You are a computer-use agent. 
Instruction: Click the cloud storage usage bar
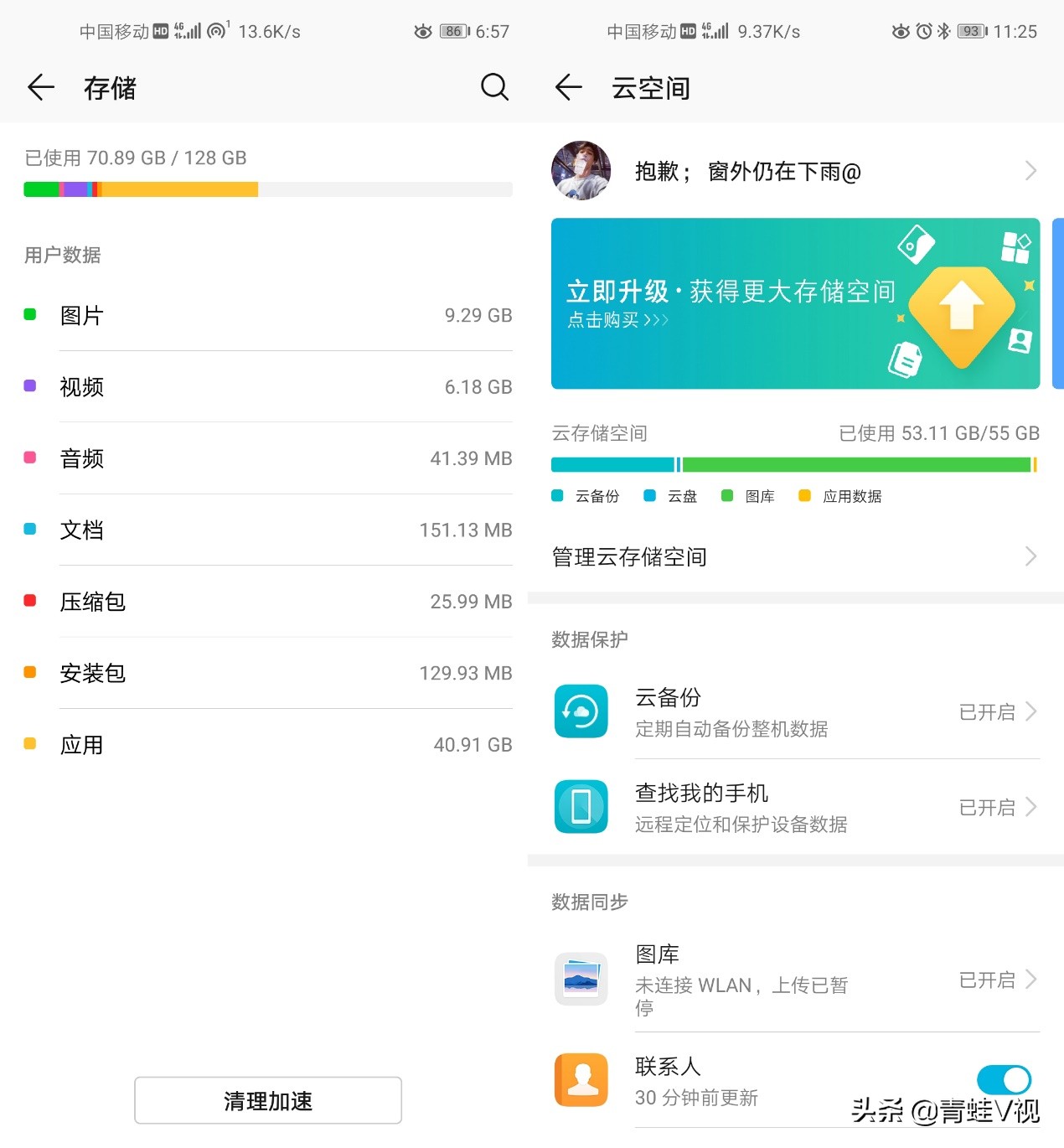[x=794, y=463]
